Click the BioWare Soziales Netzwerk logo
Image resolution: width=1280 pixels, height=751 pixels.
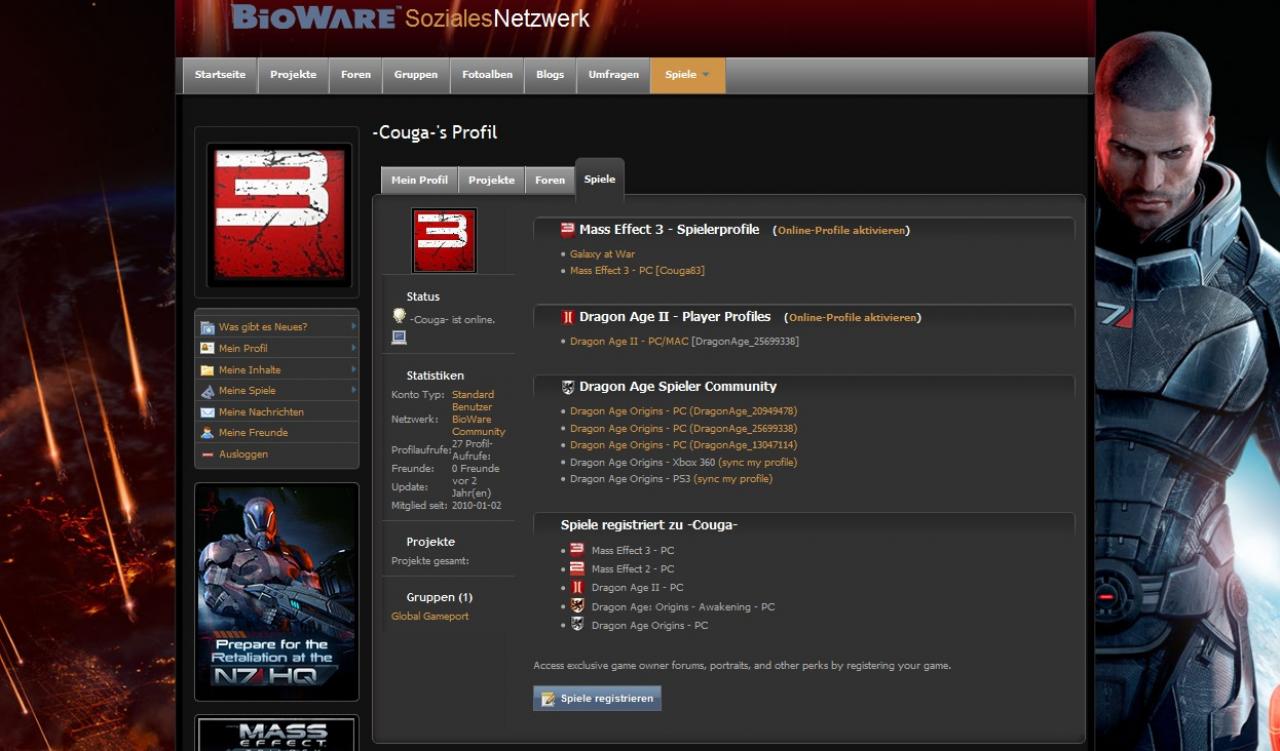pyautogui.click(x=411, y=18)
